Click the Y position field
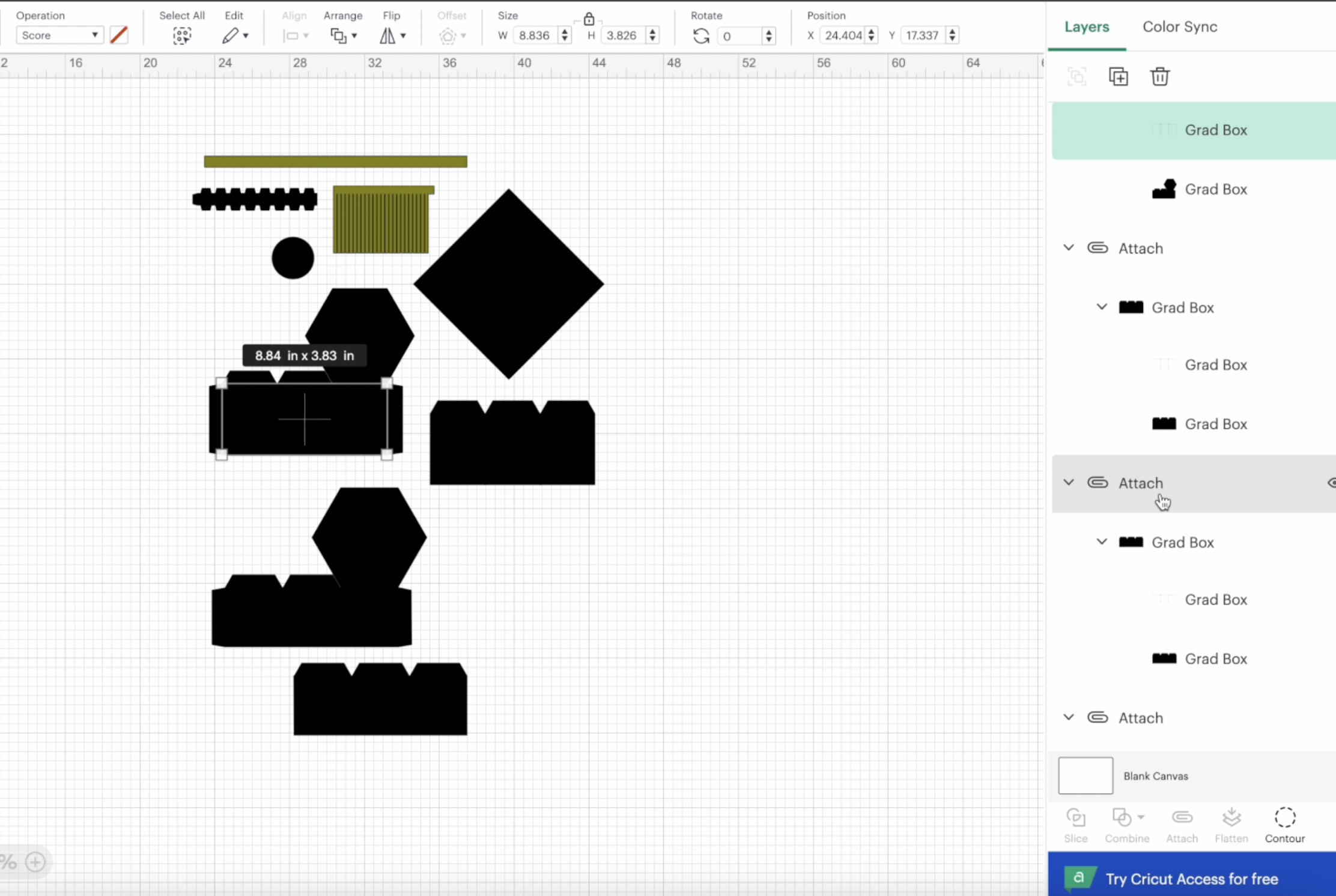 tap(923, 35)
